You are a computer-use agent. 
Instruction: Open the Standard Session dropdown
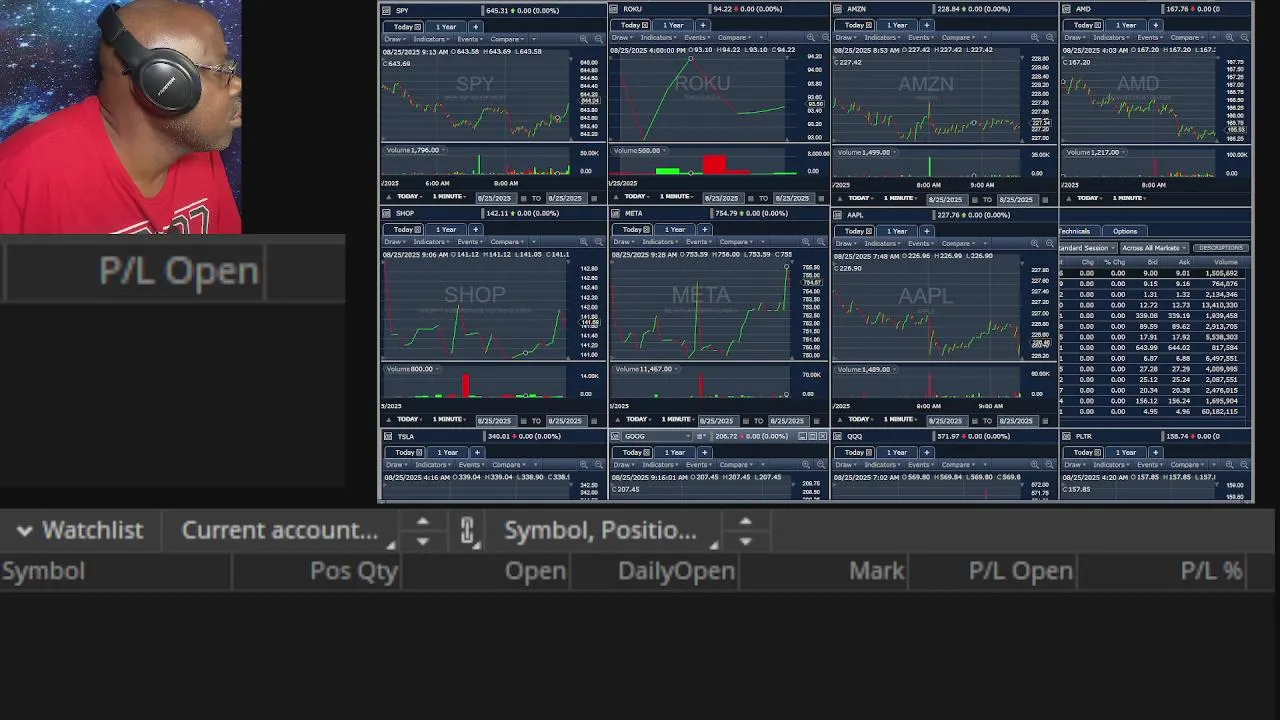click(x=1088, y=248)
